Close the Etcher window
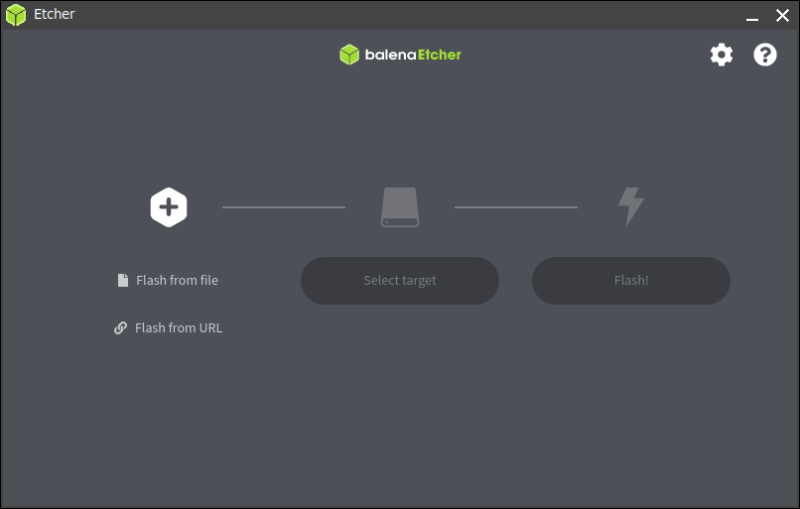 [782, 15]
